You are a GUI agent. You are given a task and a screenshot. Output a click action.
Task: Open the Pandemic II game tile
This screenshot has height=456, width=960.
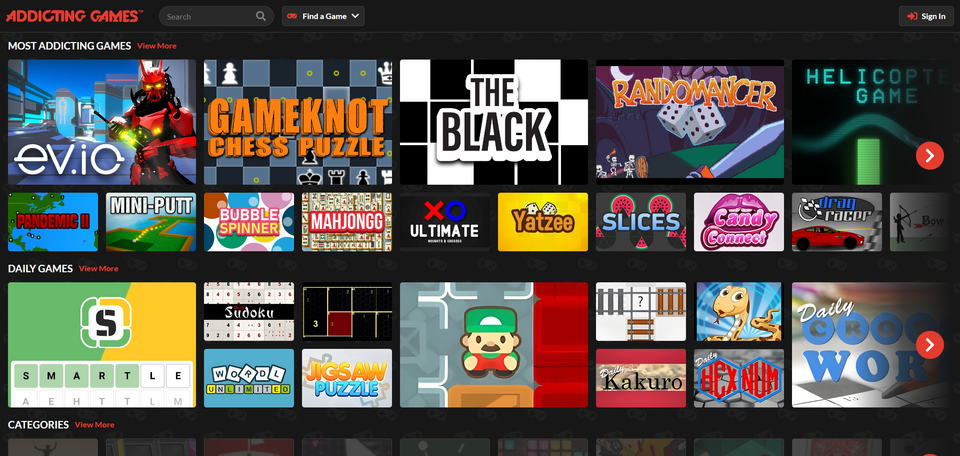(x=53, y=222)
